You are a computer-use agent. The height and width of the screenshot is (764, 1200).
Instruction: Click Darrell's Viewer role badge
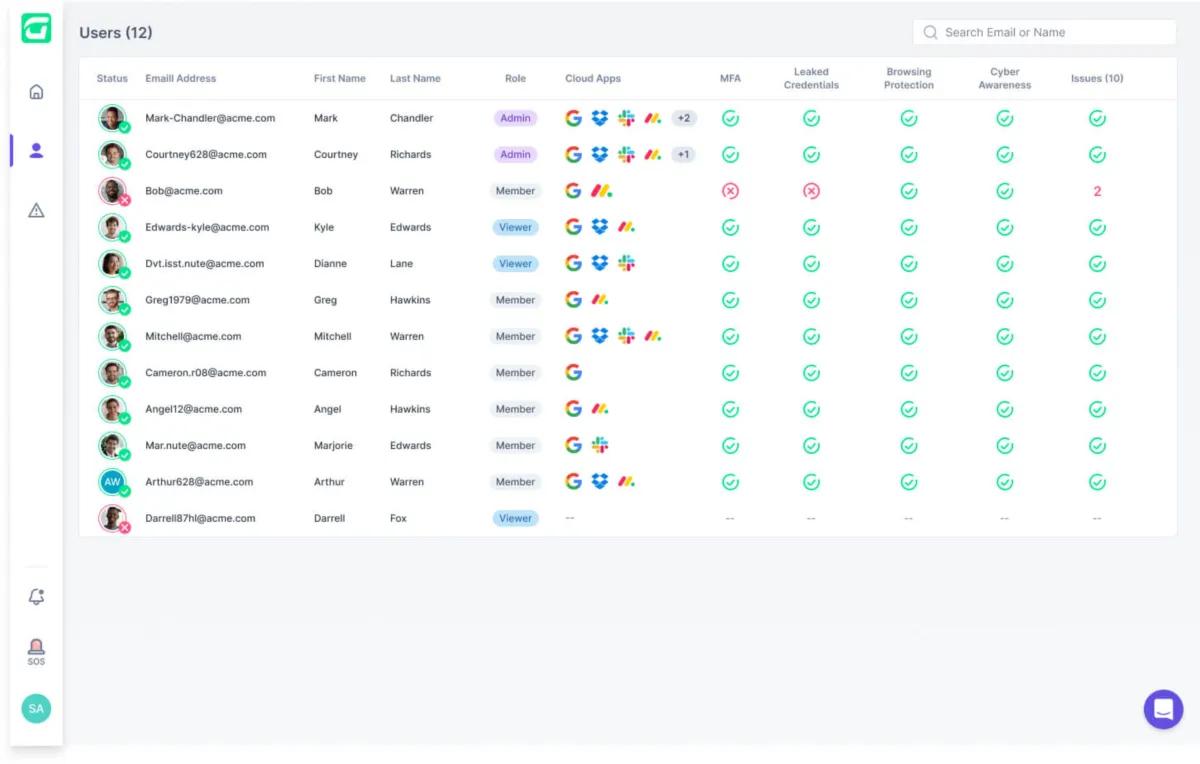pyautogui.click(x=515, y=518)
